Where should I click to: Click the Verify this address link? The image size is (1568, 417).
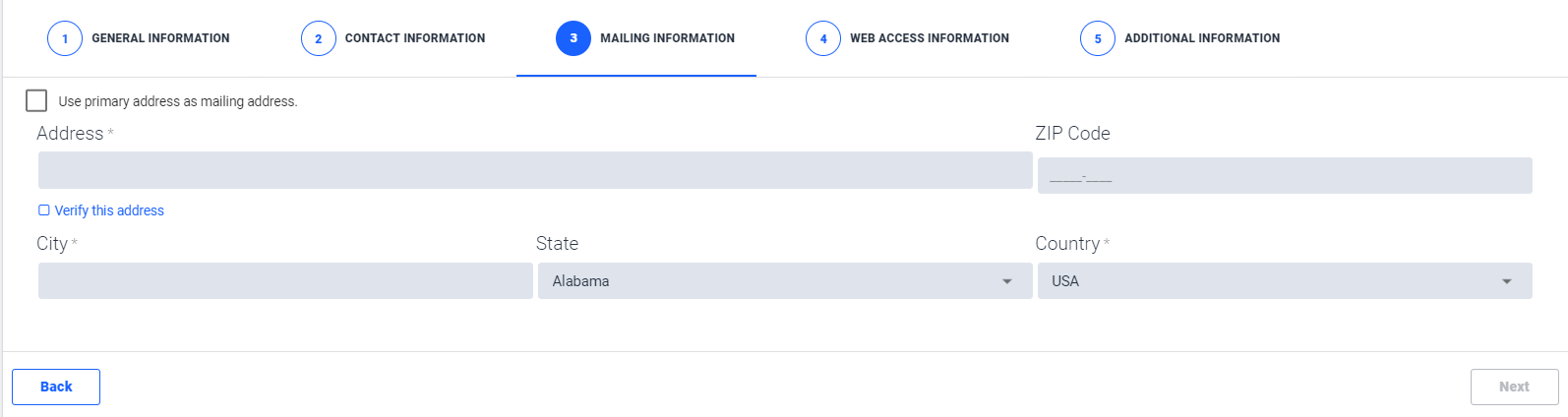[x=109, y=210]
